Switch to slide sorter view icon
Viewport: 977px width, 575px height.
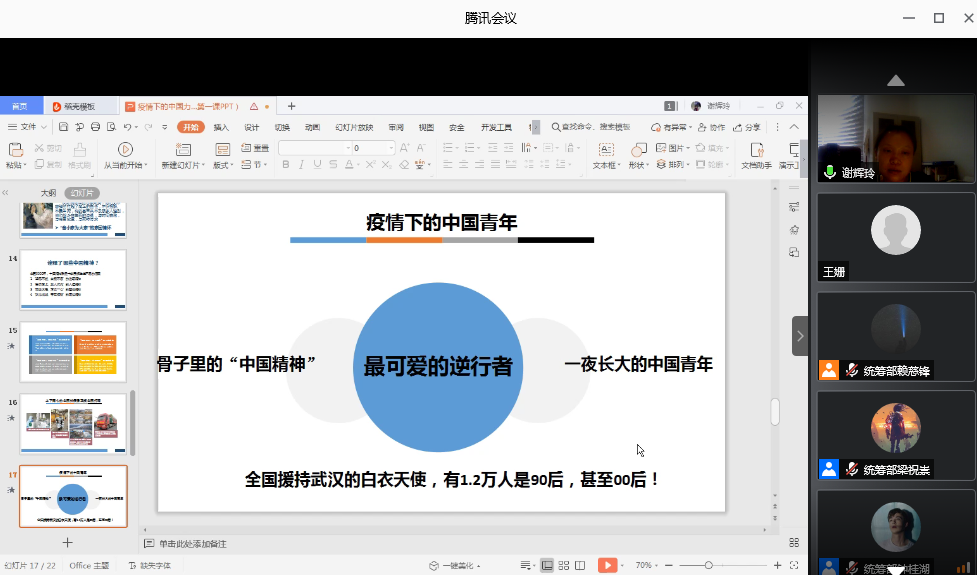click(x=565, y=565)
